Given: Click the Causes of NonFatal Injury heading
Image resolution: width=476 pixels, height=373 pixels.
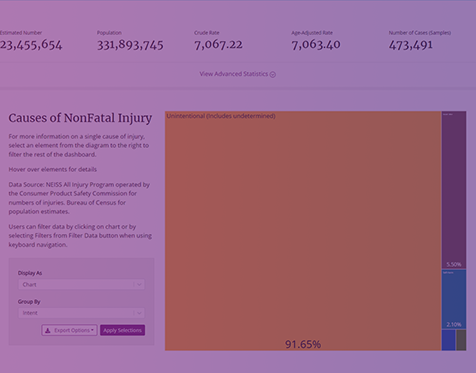Looking at the screenshot, I should pyautogui.click(x=80, y=118).
